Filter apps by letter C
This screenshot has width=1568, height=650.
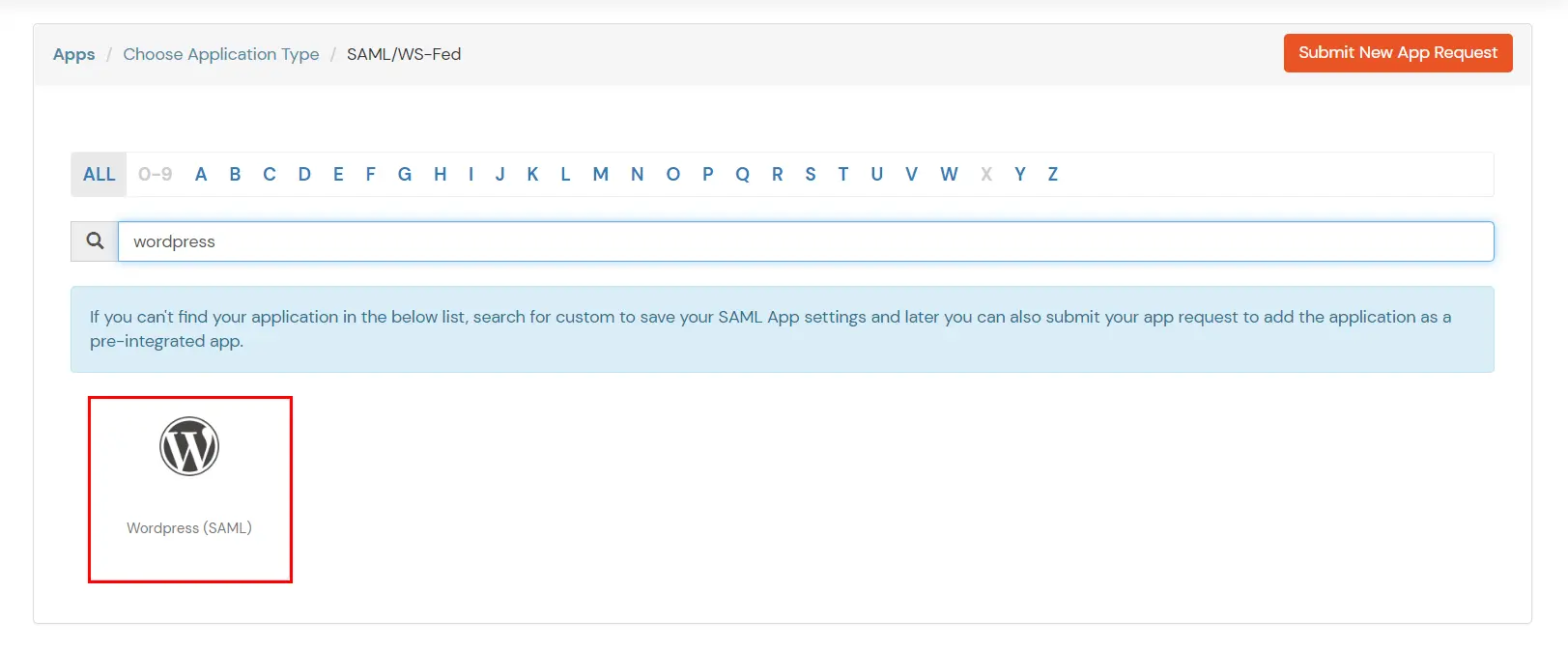click(x=270, y=175)
